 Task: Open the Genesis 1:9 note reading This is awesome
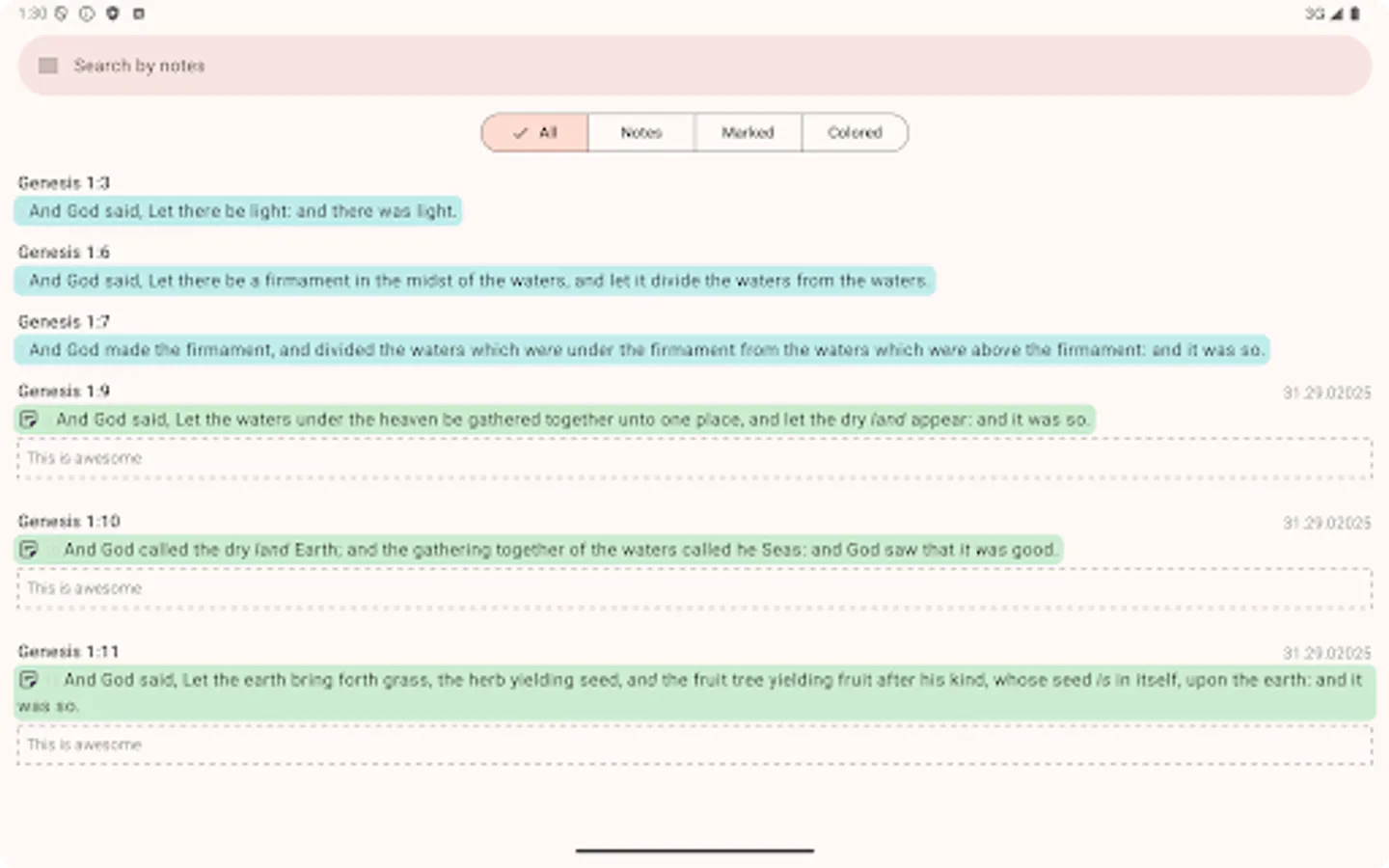[693, 458]
